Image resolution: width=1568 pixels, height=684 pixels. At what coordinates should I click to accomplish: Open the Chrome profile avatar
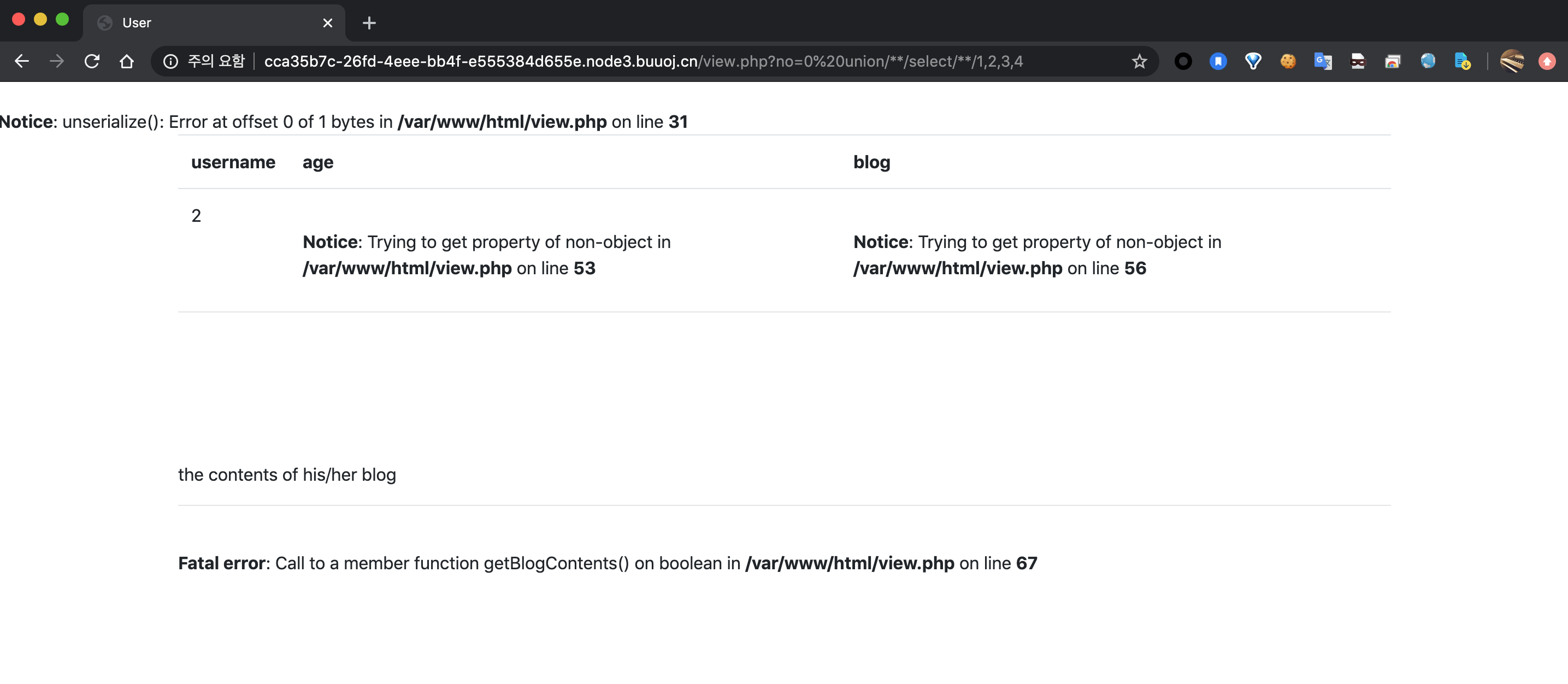coord(1512,62)
